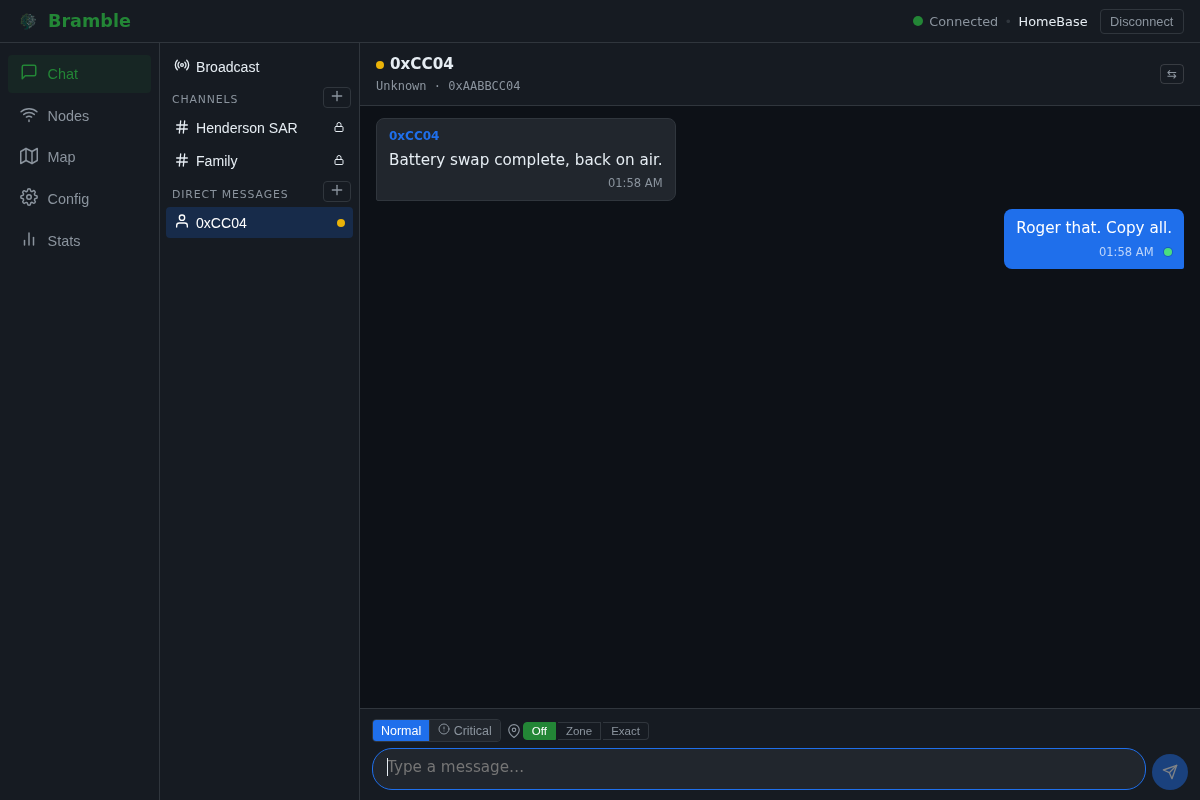This screenshot has width=1200, height=800.
Task: Click the Disconnect button
Action: 1141,22
